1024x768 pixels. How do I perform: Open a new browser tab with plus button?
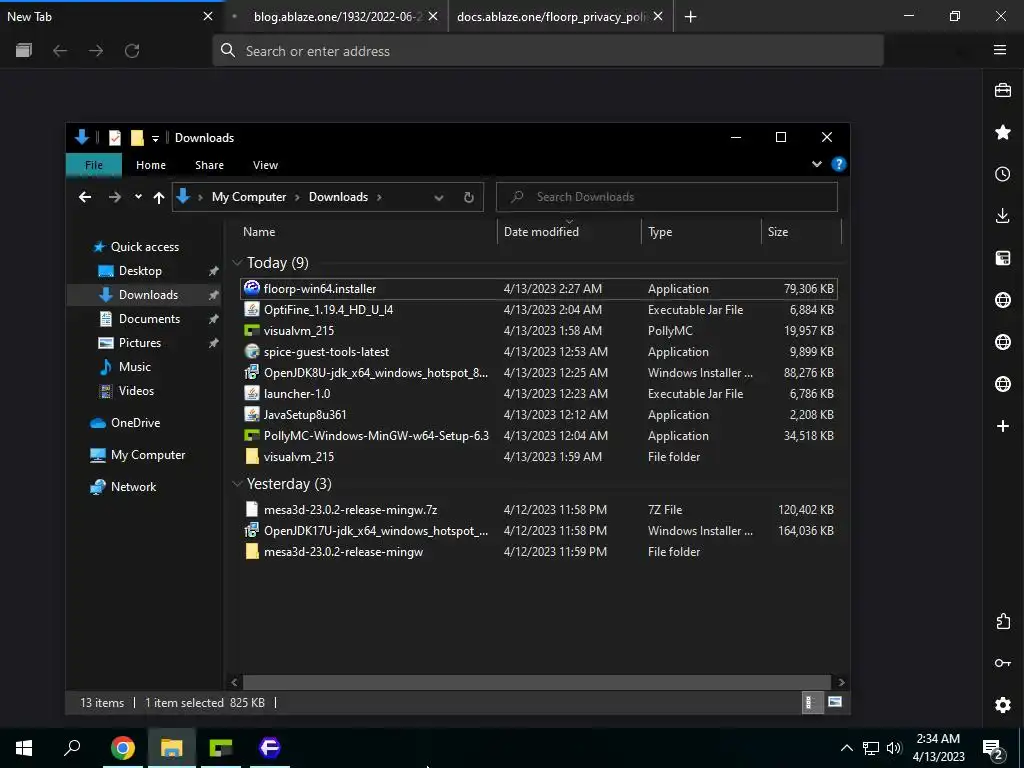point(690,17)
